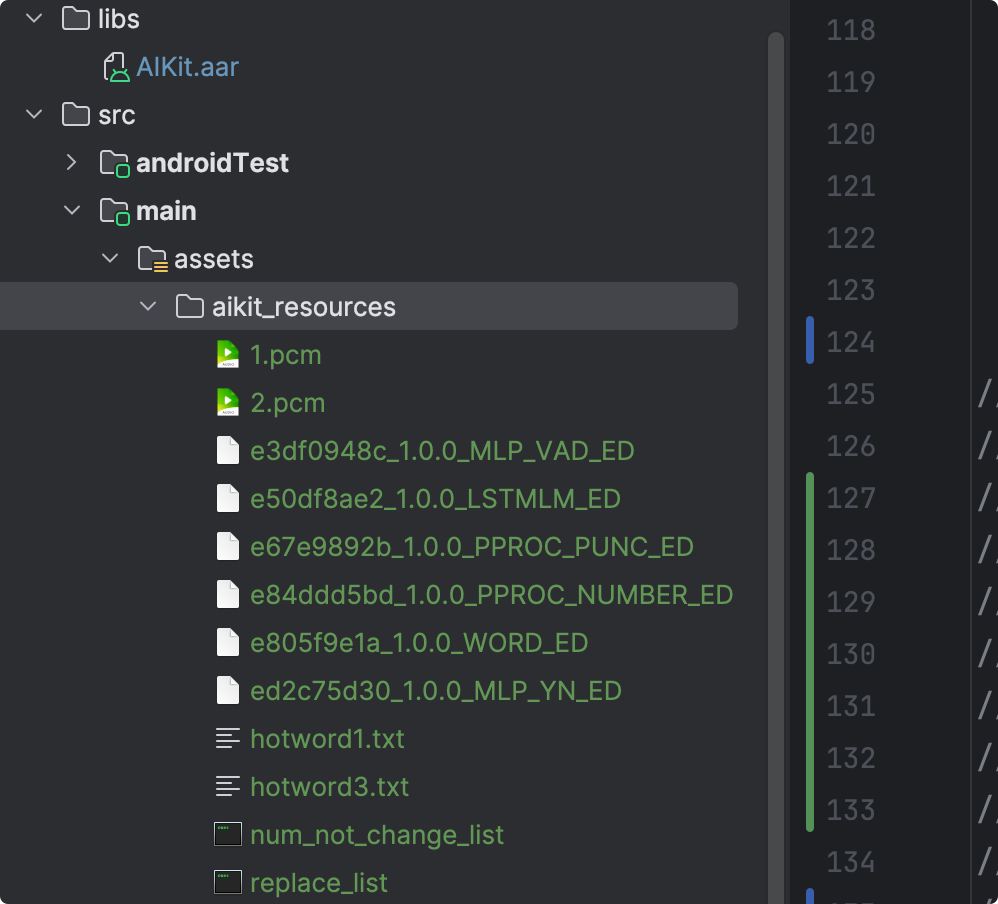Click the 1.pcm audio file icon
The height and width of the screenshot is (904, 998).
(x=227, y=354)
